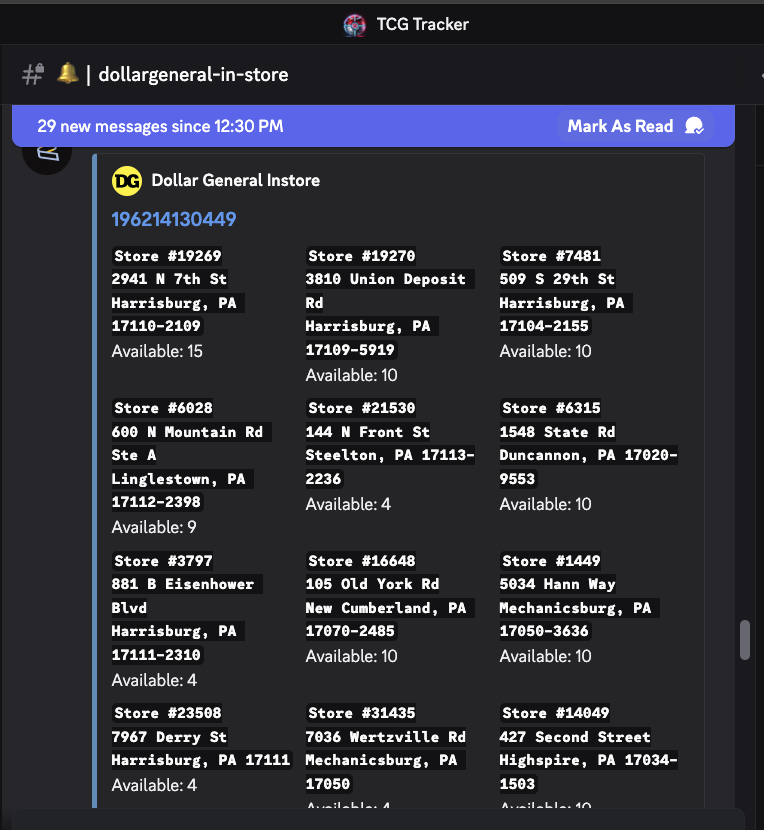Select Store #19269 heading
The width and height of the screenshot is (764, 830).
(168, 256)
